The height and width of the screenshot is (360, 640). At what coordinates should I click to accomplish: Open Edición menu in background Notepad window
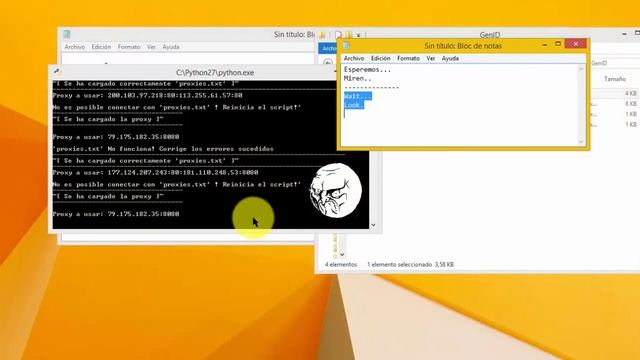tap(101, 47)
